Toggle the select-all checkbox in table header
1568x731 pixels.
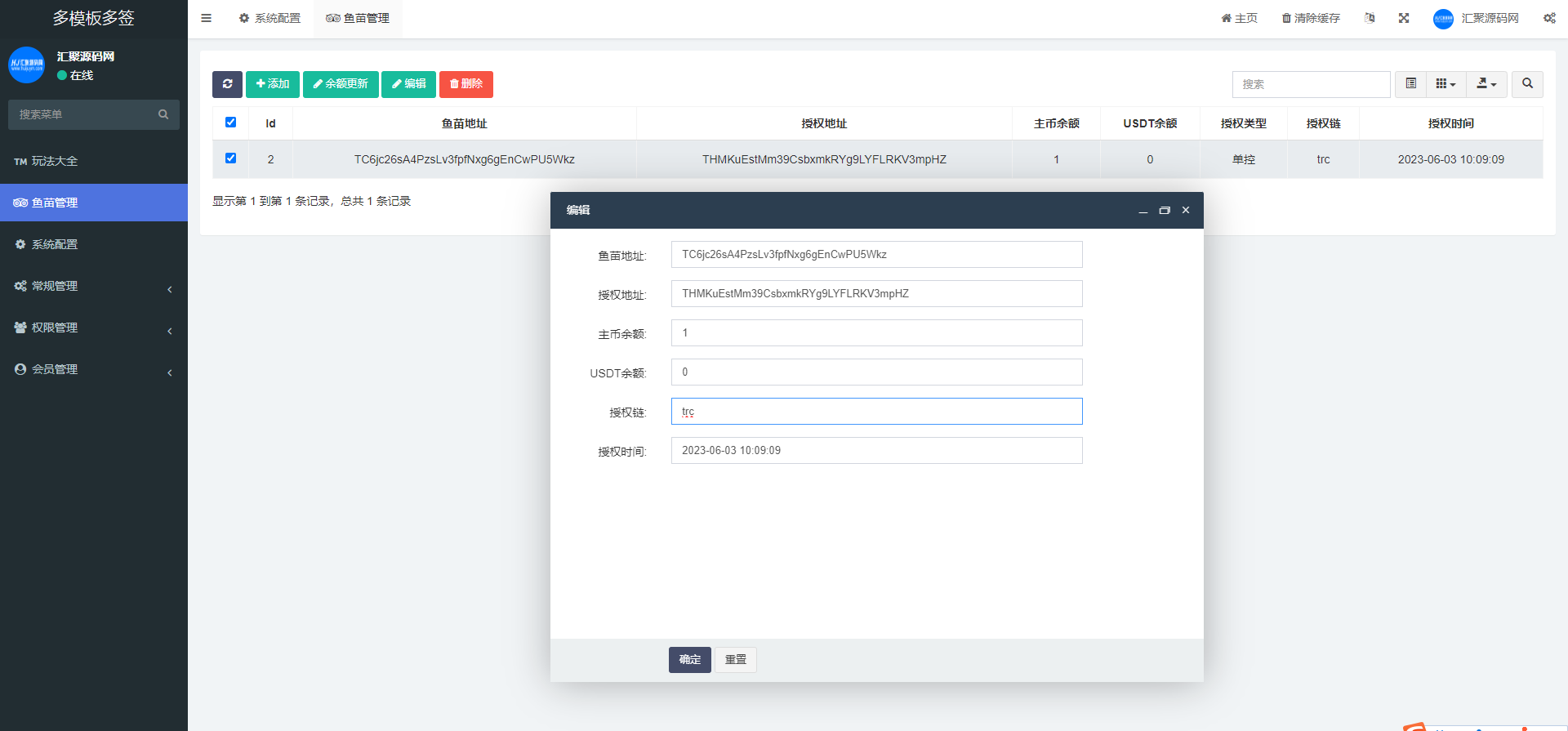(230, 123)
